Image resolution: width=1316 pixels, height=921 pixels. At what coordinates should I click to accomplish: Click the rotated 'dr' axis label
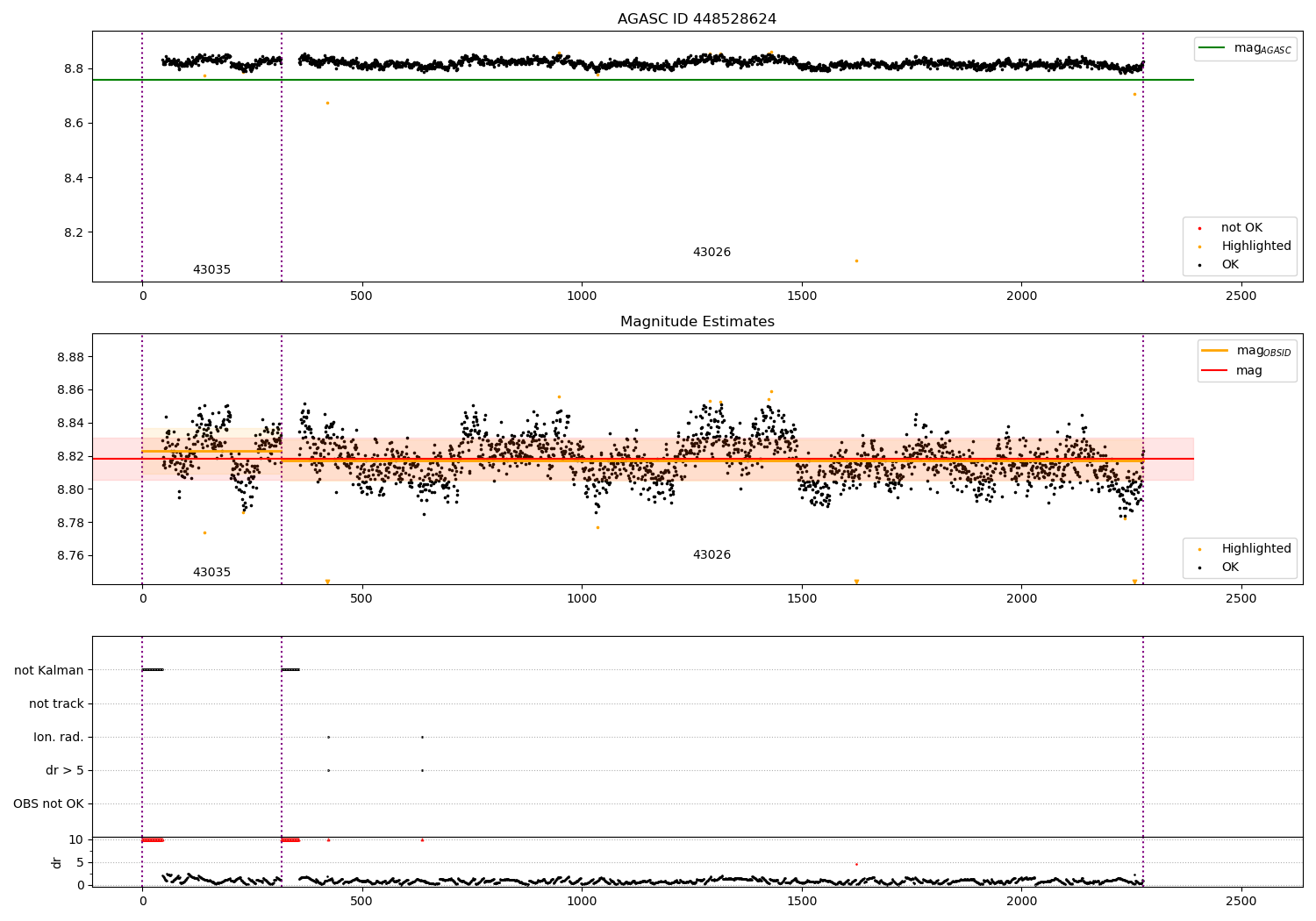[x=57, y=862]
